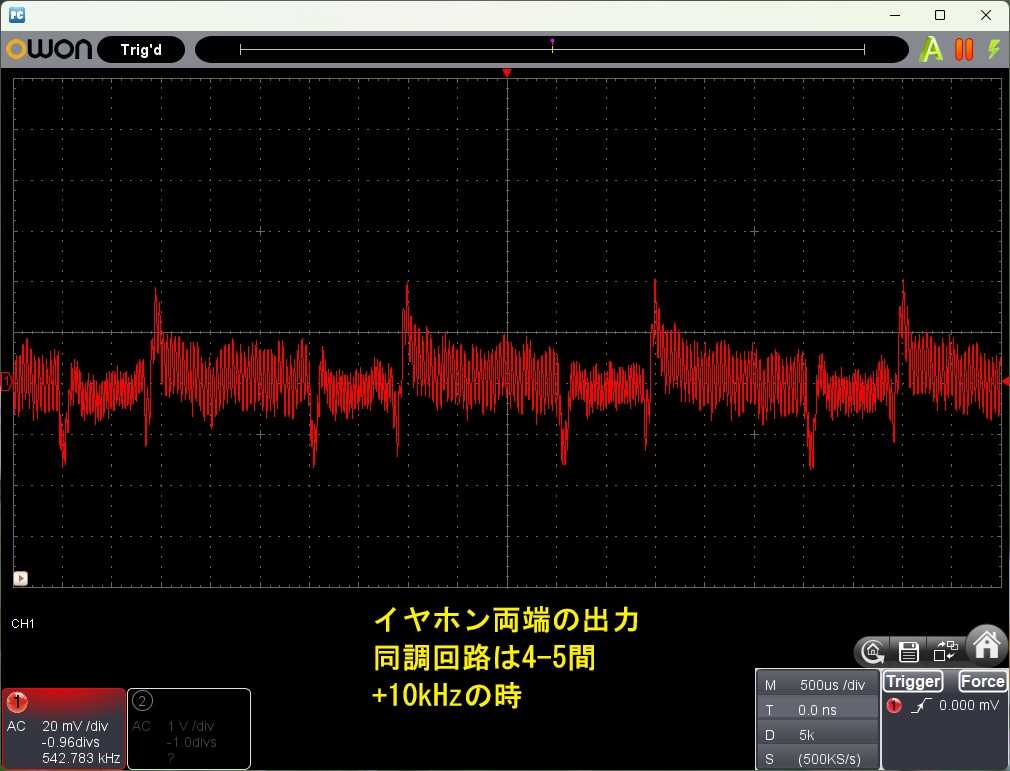Click the Force trigger button
Viewport: 1010px width, 771px height.
point(982,681)
